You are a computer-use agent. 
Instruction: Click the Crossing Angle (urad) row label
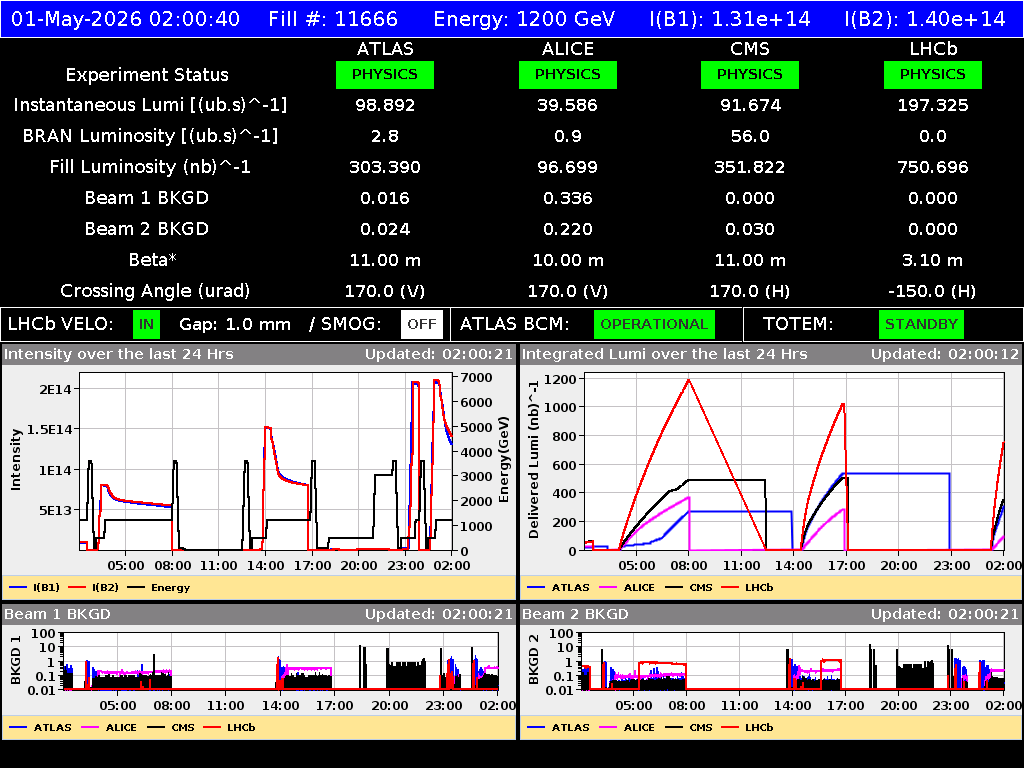coord(155,291)
